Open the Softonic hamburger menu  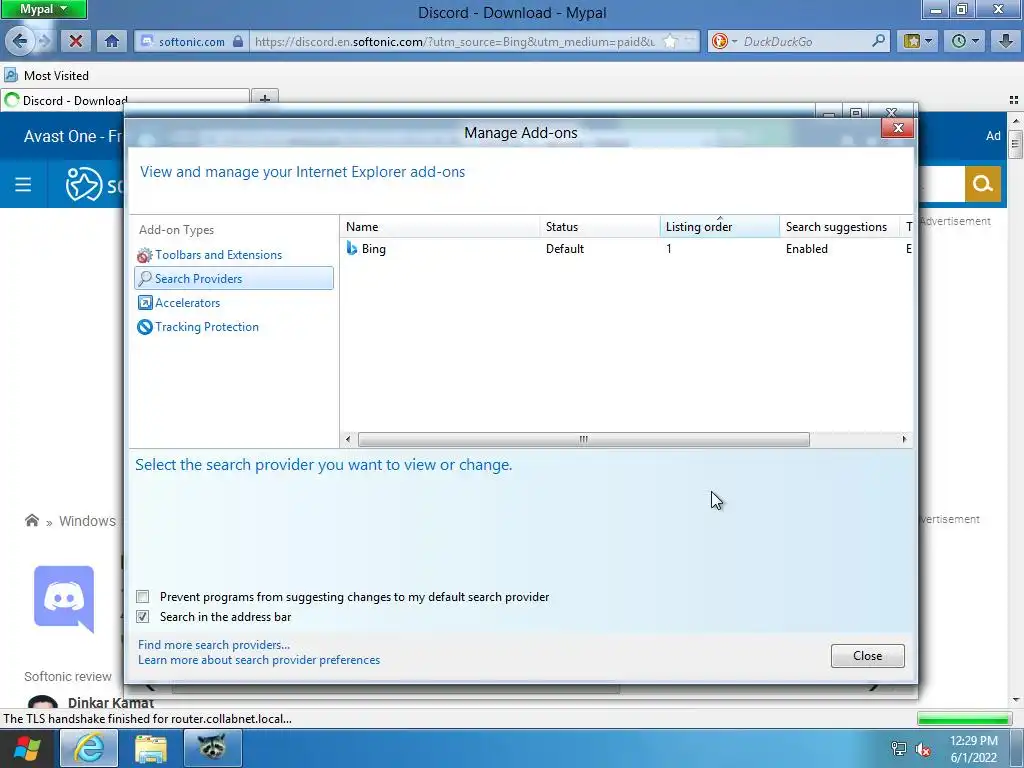pos(23,185)
